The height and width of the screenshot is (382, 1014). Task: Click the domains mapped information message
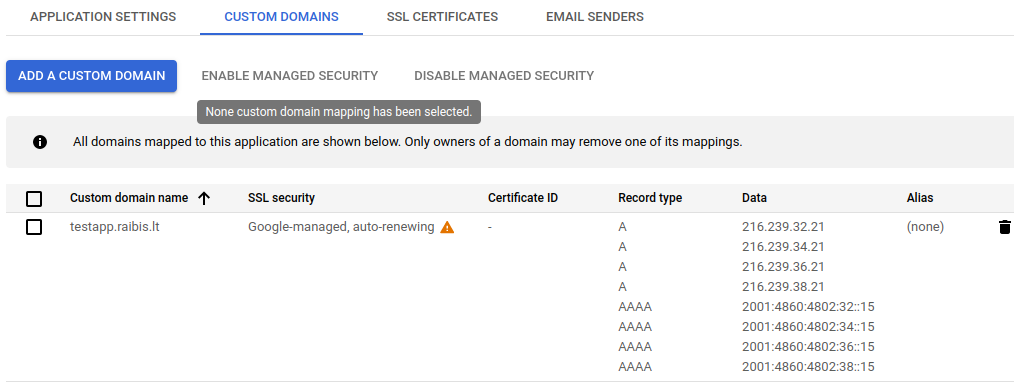pos(407,142)
